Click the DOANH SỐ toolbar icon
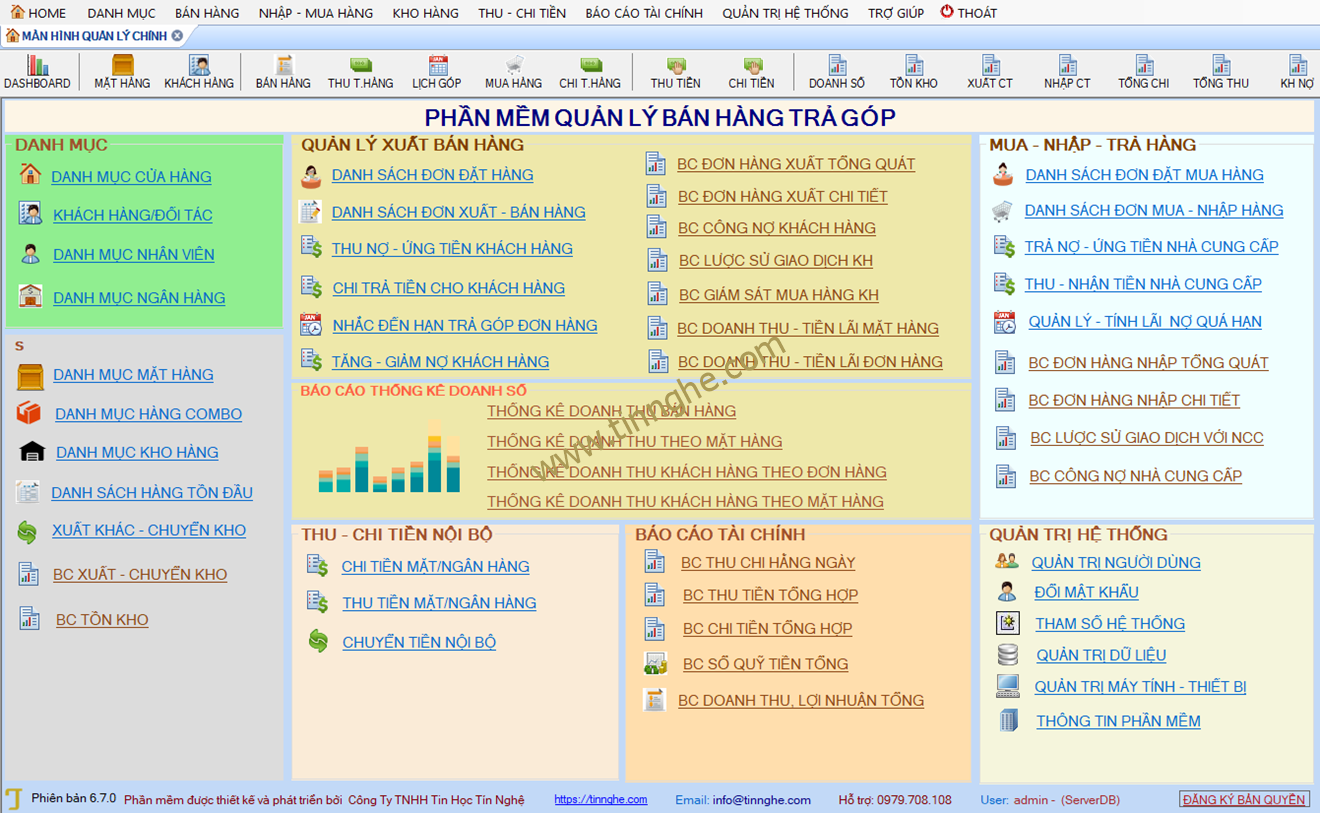This screenshot has height=813, width=1320. (837, 73)
